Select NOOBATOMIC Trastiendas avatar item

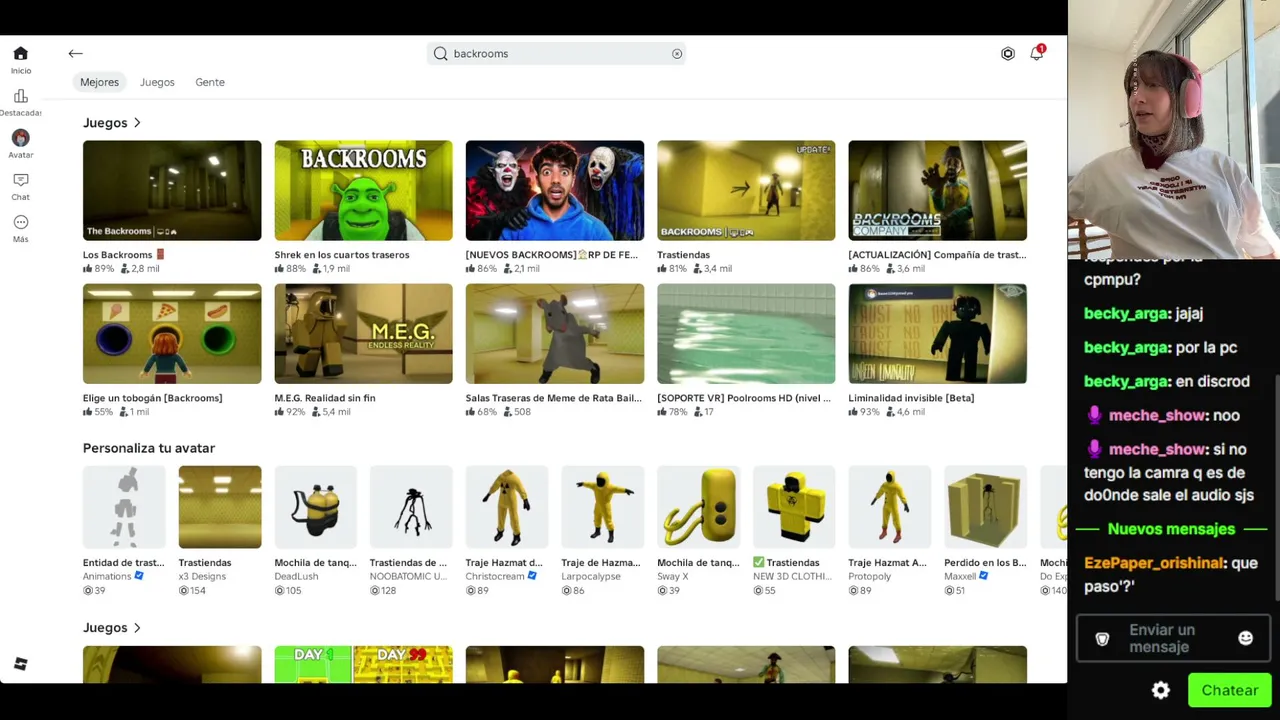[411, 507]
